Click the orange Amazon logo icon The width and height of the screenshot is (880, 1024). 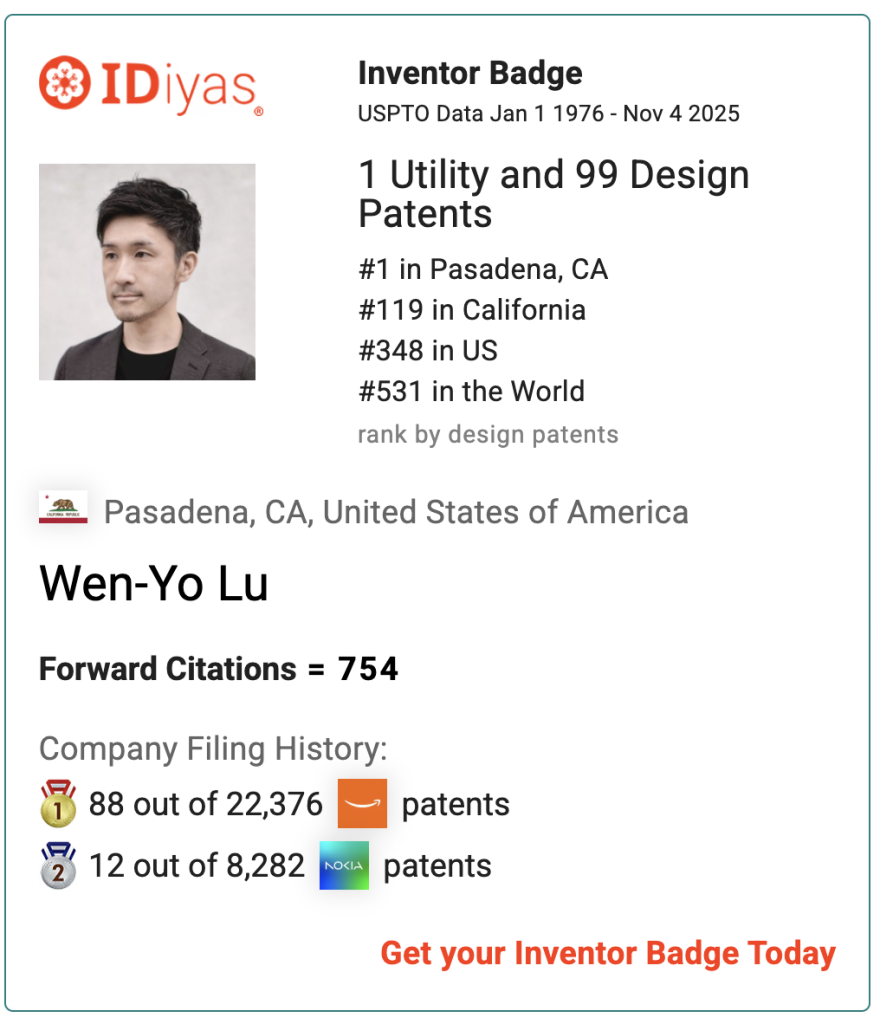coord(362,804)
